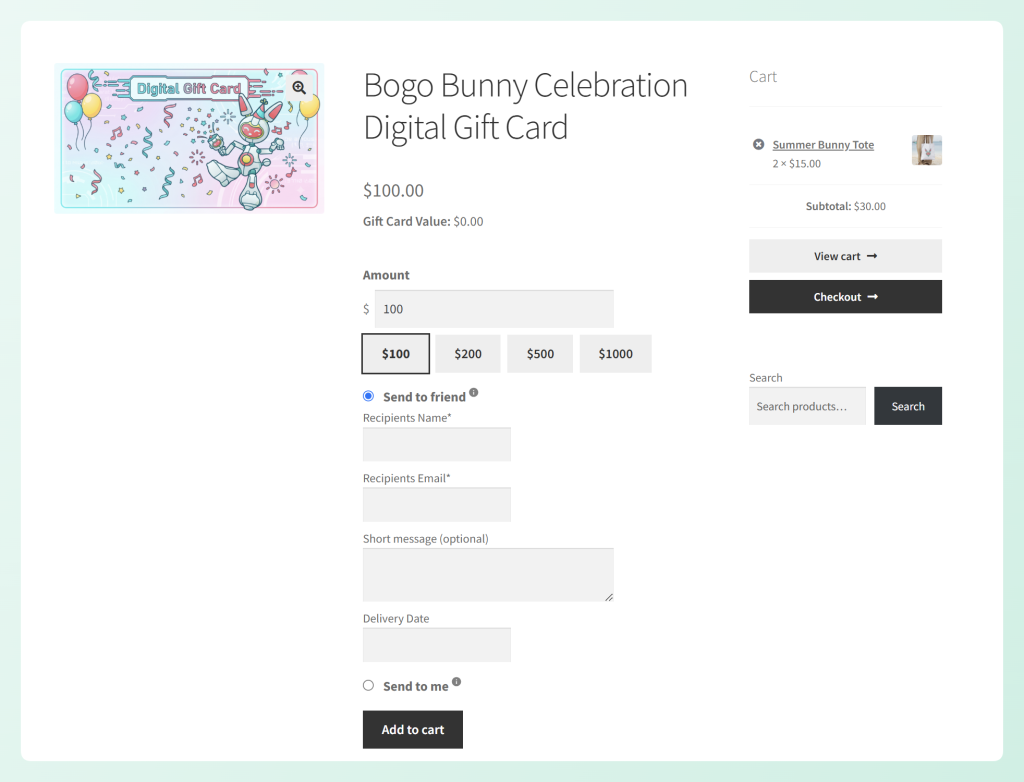
Task: Focus the Search products field
Action: tap(807, 406)
